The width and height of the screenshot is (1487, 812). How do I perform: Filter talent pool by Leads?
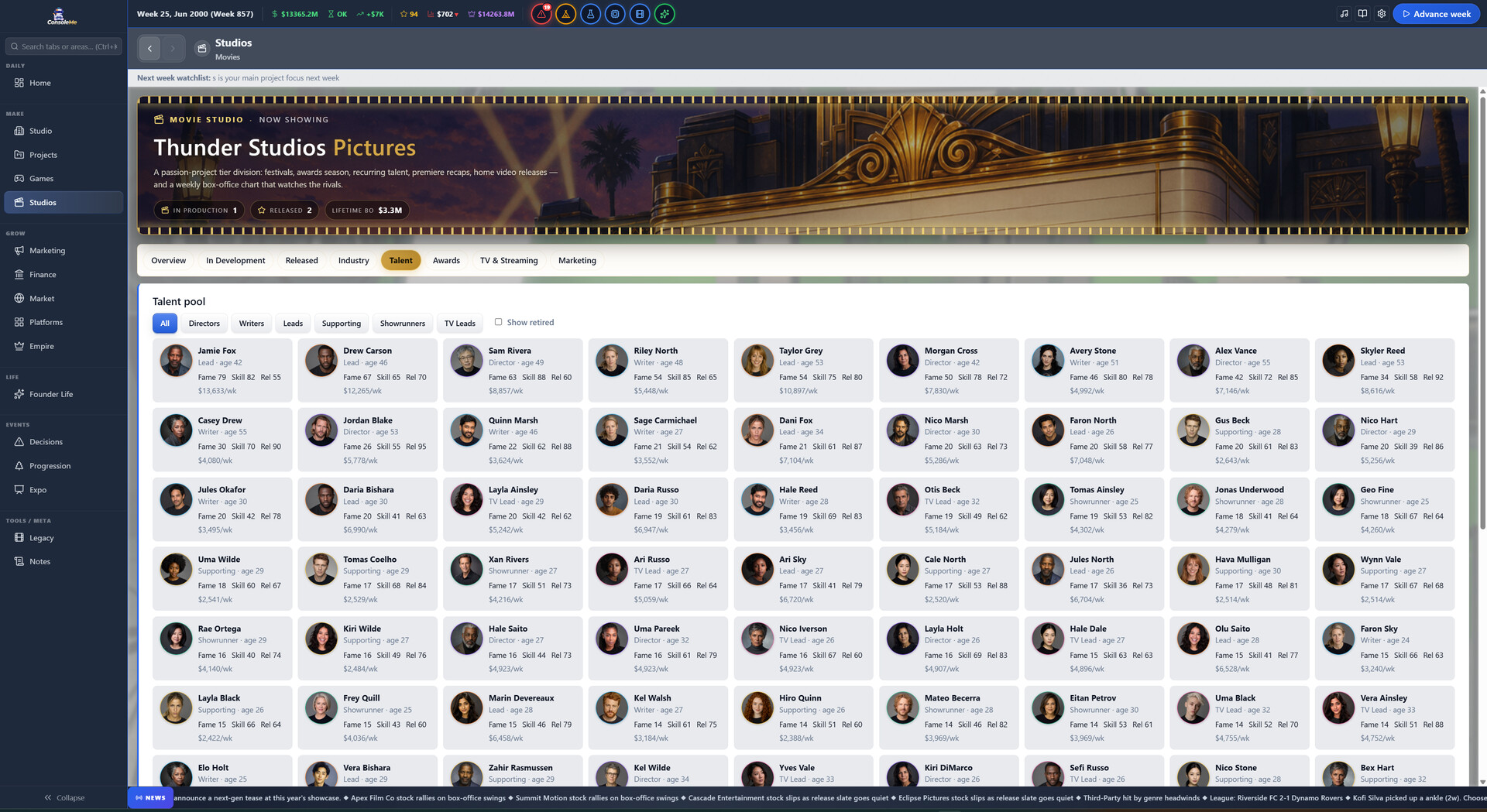point(293,324)
